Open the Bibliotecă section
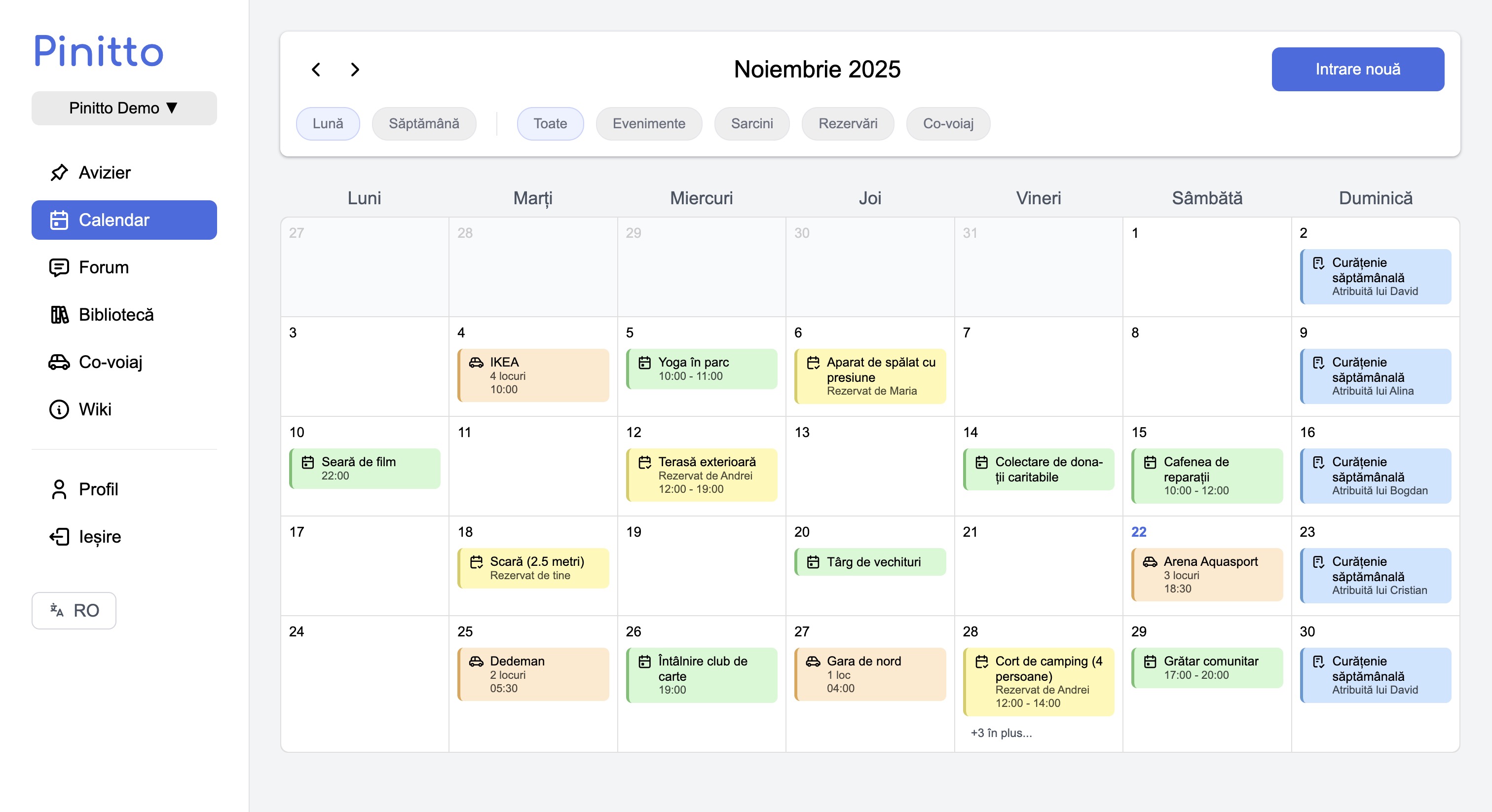This screenshot has height=812, width=1492. (116, 315)
